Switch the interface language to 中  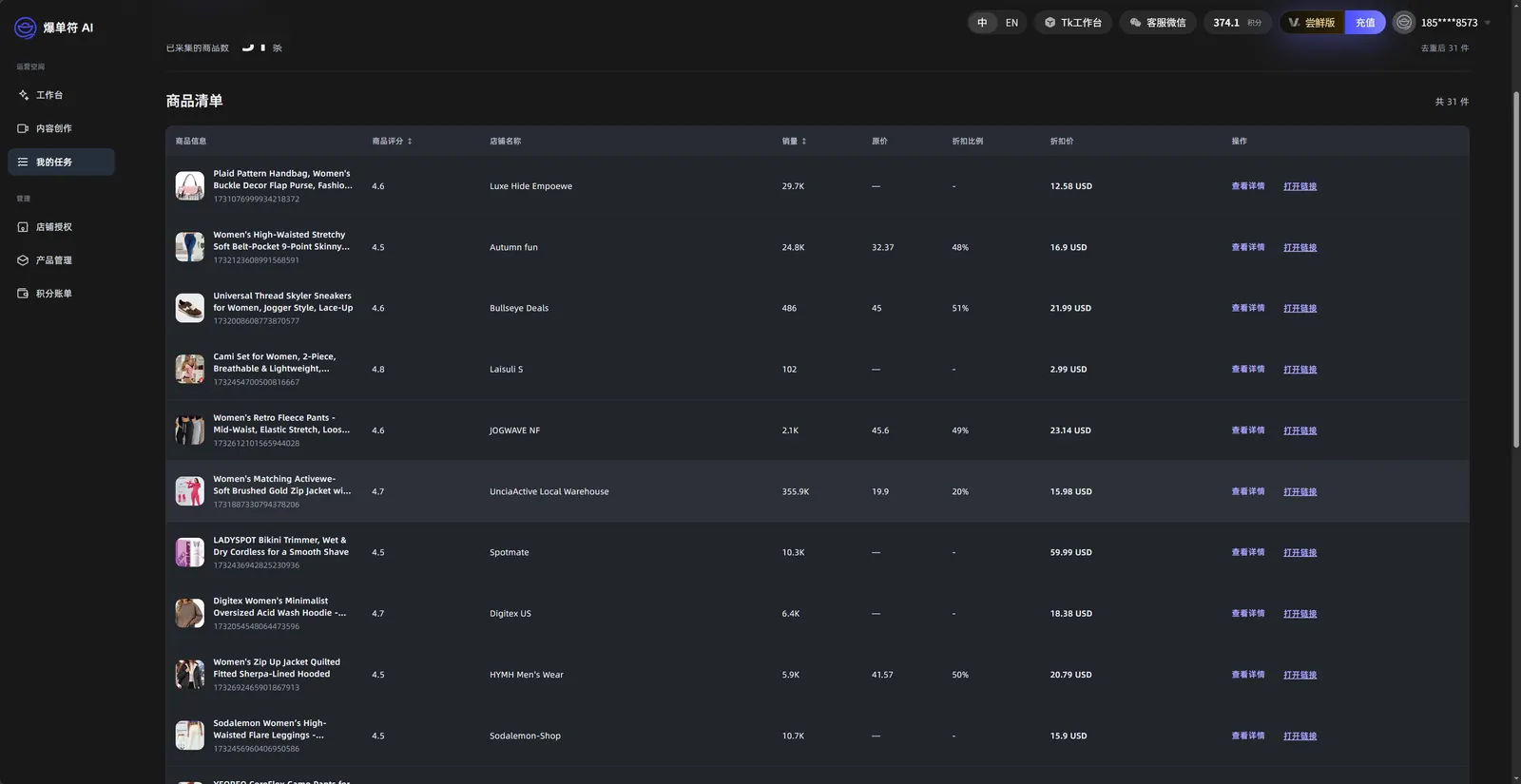[x=982, y=23]
